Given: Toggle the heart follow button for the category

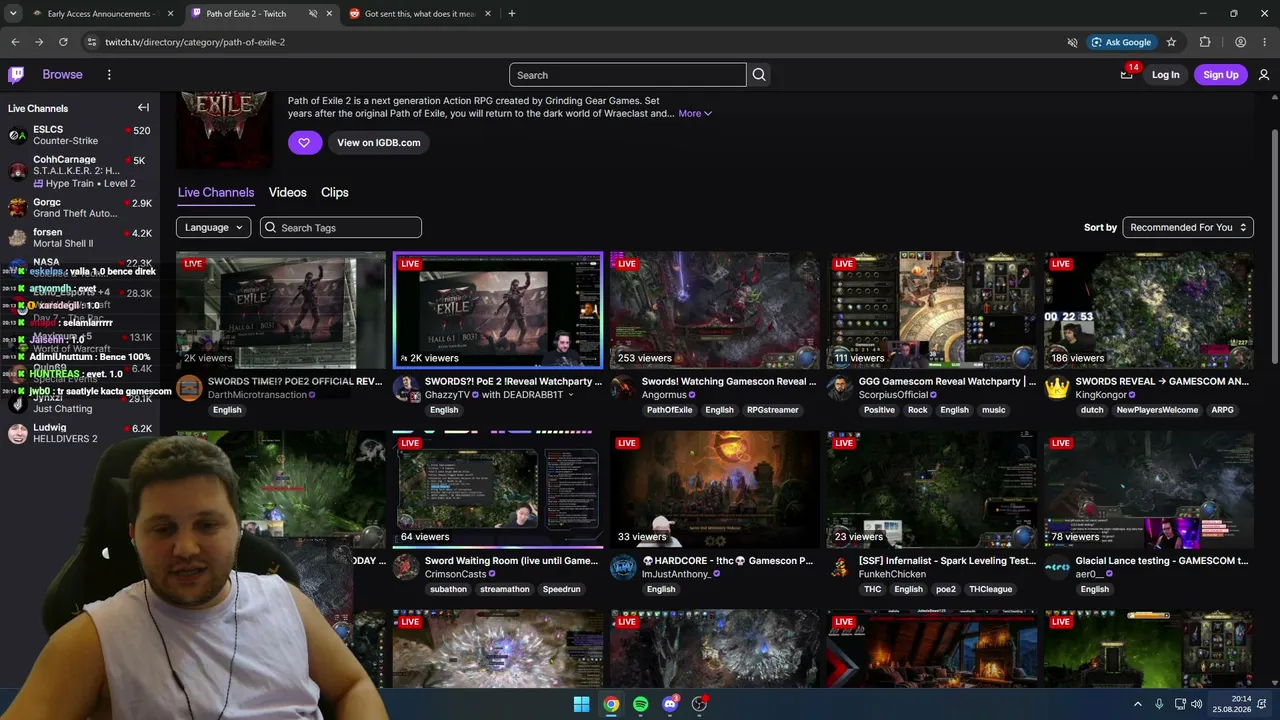Looking at the screenshot, I should 304,143.
